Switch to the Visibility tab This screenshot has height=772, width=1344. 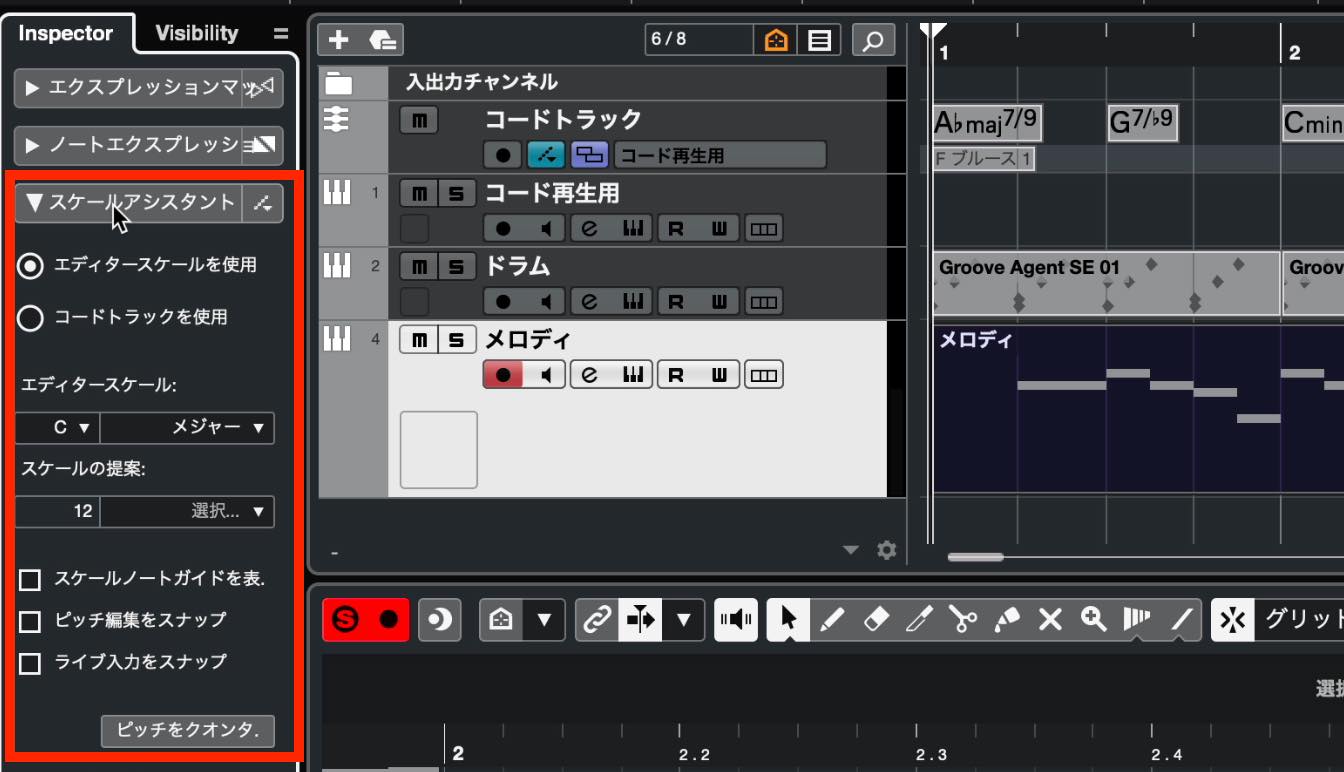tap(197, 33)
